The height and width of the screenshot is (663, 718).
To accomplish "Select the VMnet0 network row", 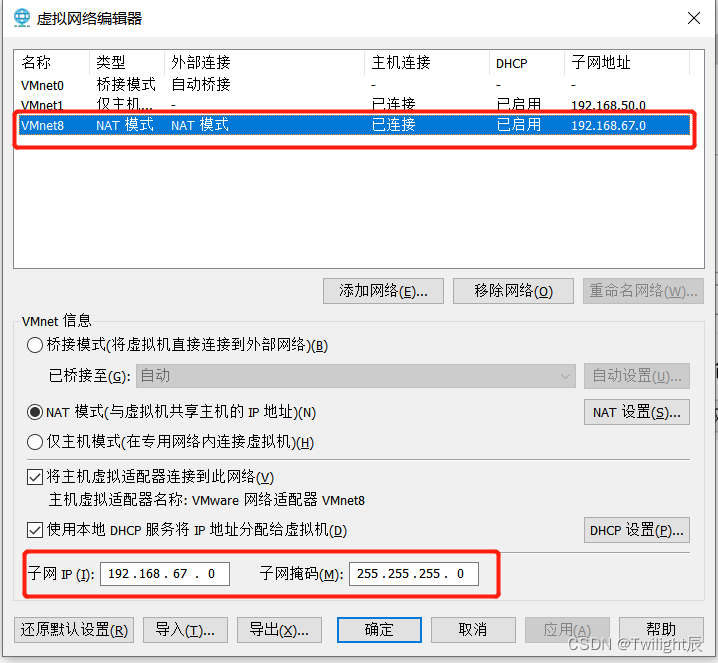I will point(355,85).
